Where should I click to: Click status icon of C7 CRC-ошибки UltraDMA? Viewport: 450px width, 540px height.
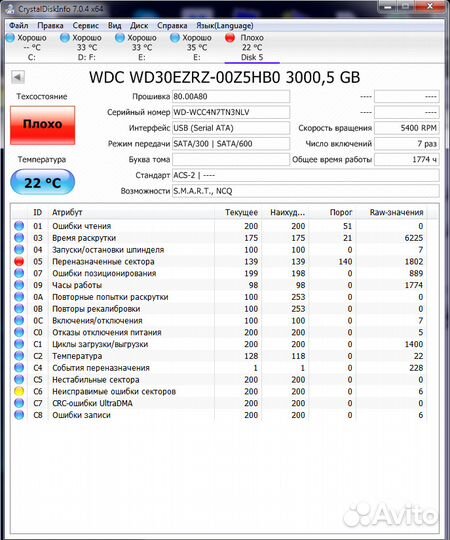click(19, 403)
